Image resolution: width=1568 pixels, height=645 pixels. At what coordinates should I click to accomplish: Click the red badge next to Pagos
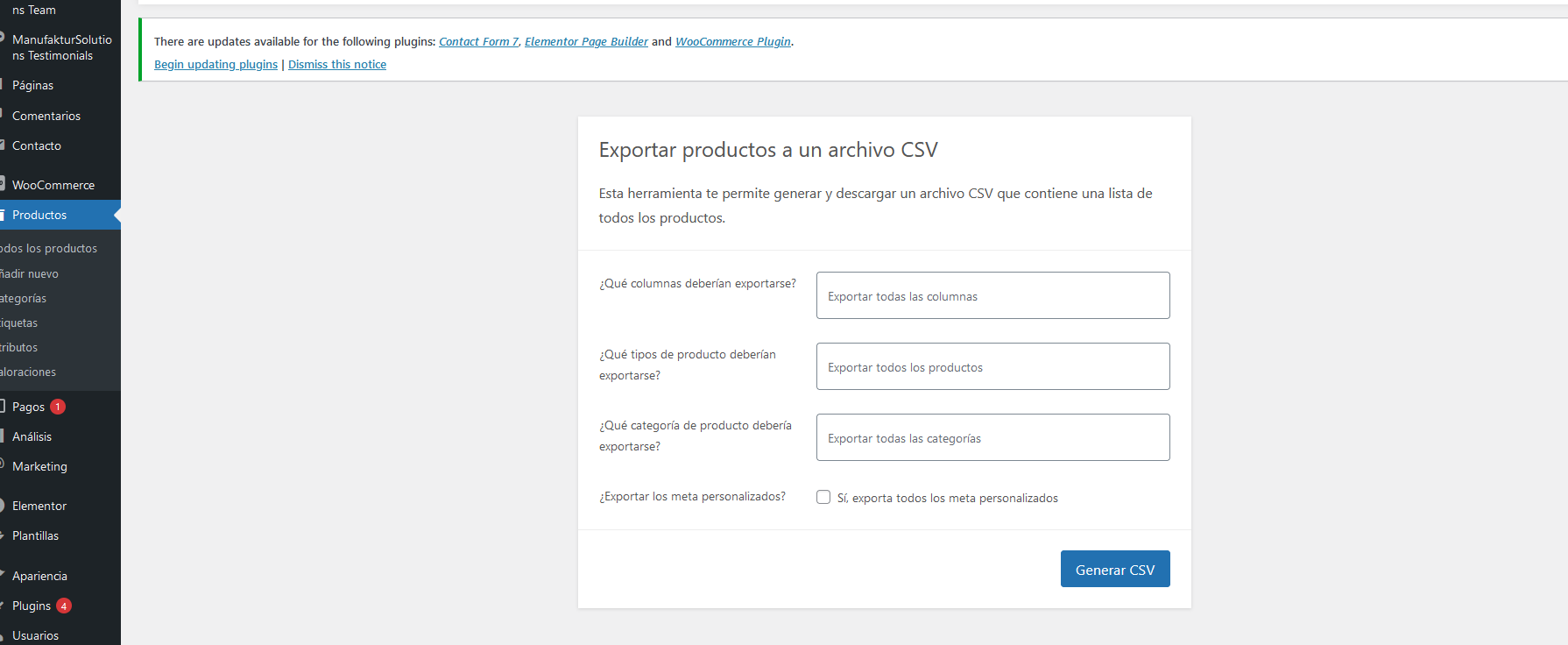[x=58, y=407]
